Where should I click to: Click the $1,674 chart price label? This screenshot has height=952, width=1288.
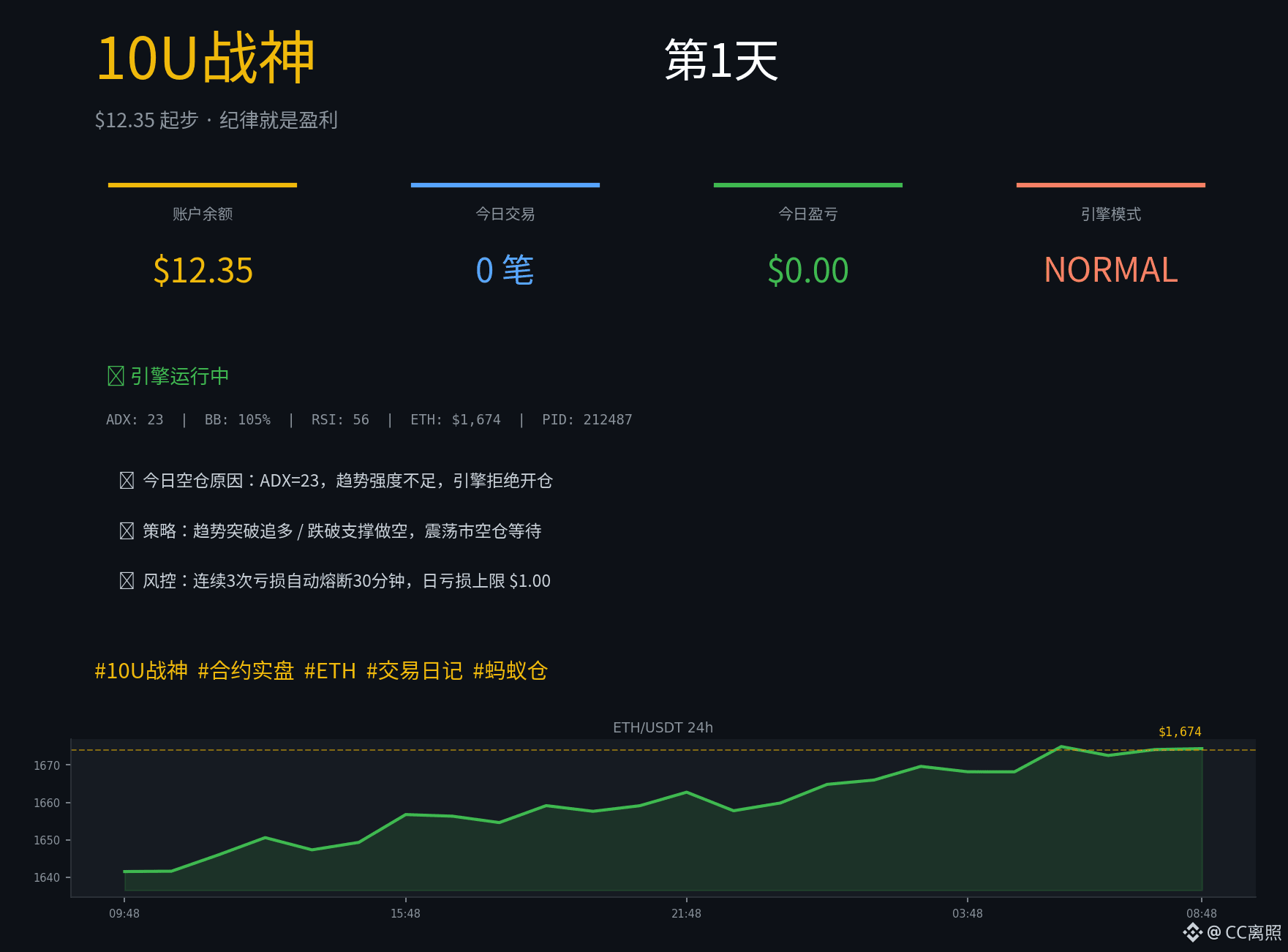pos(1180,732)
